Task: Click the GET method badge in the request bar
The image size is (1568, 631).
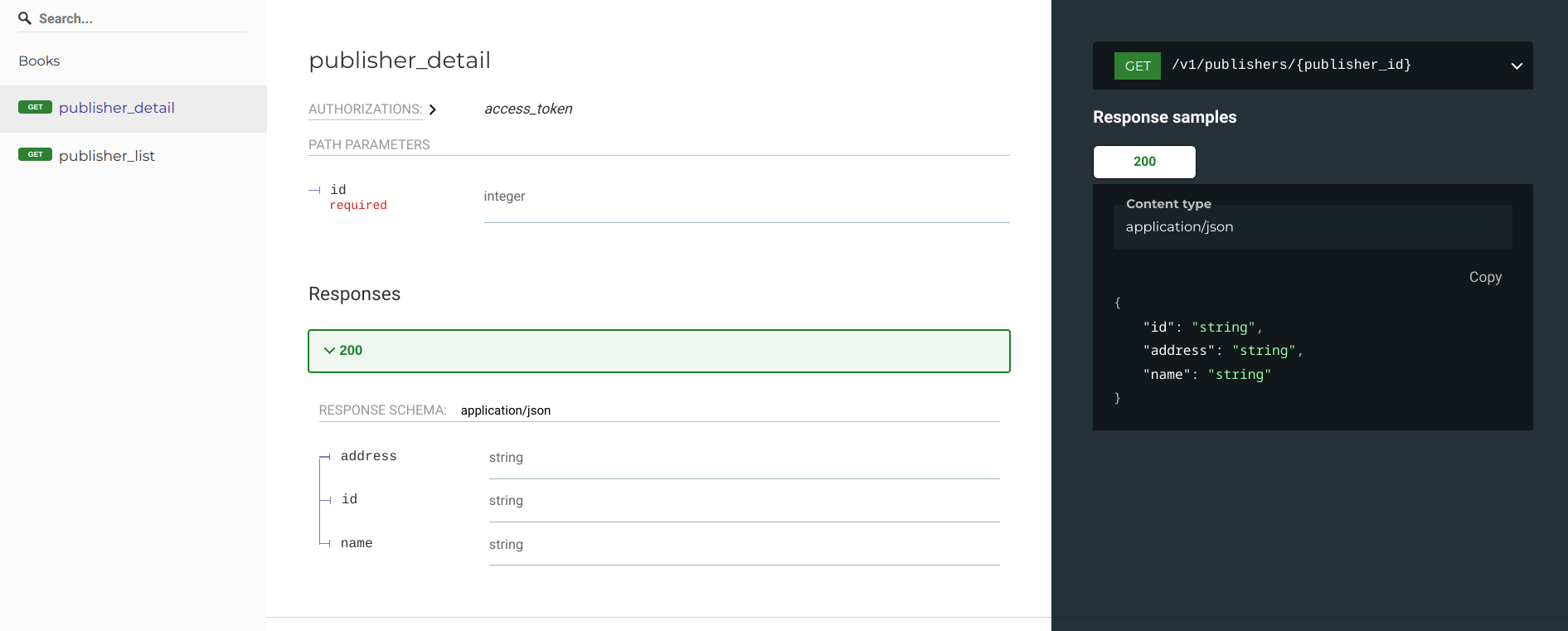Action: point(1137,66)
